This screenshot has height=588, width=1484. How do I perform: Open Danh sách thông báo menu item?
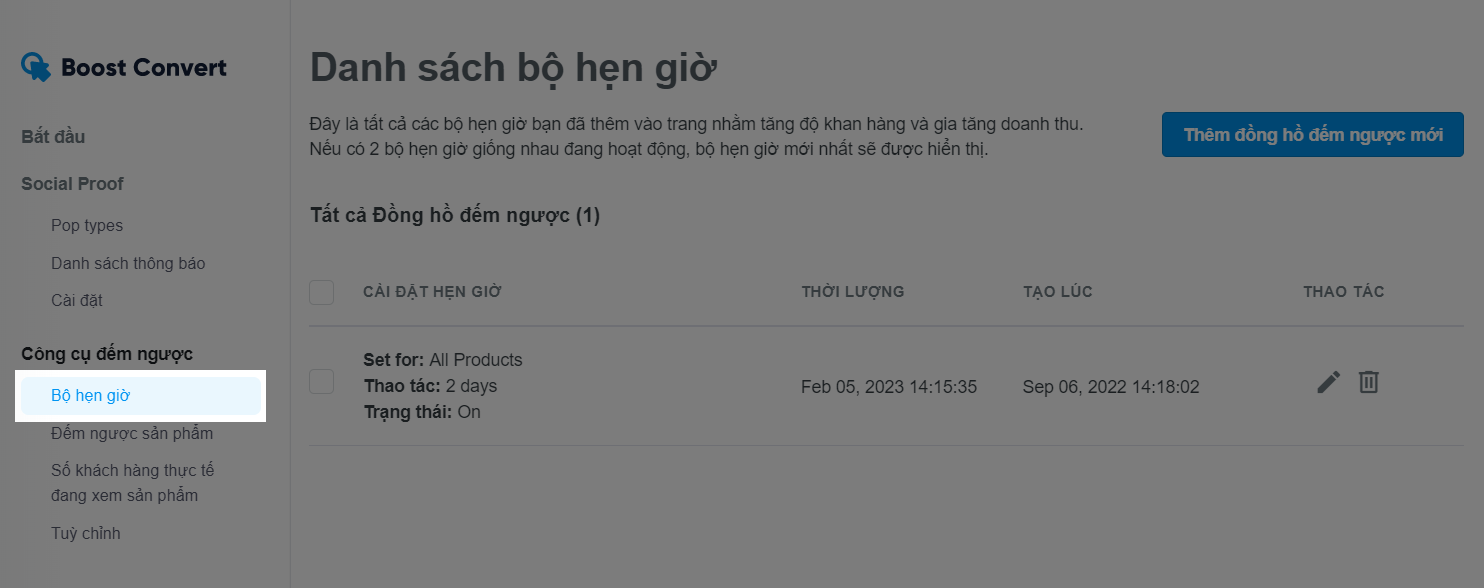[128, 263]
